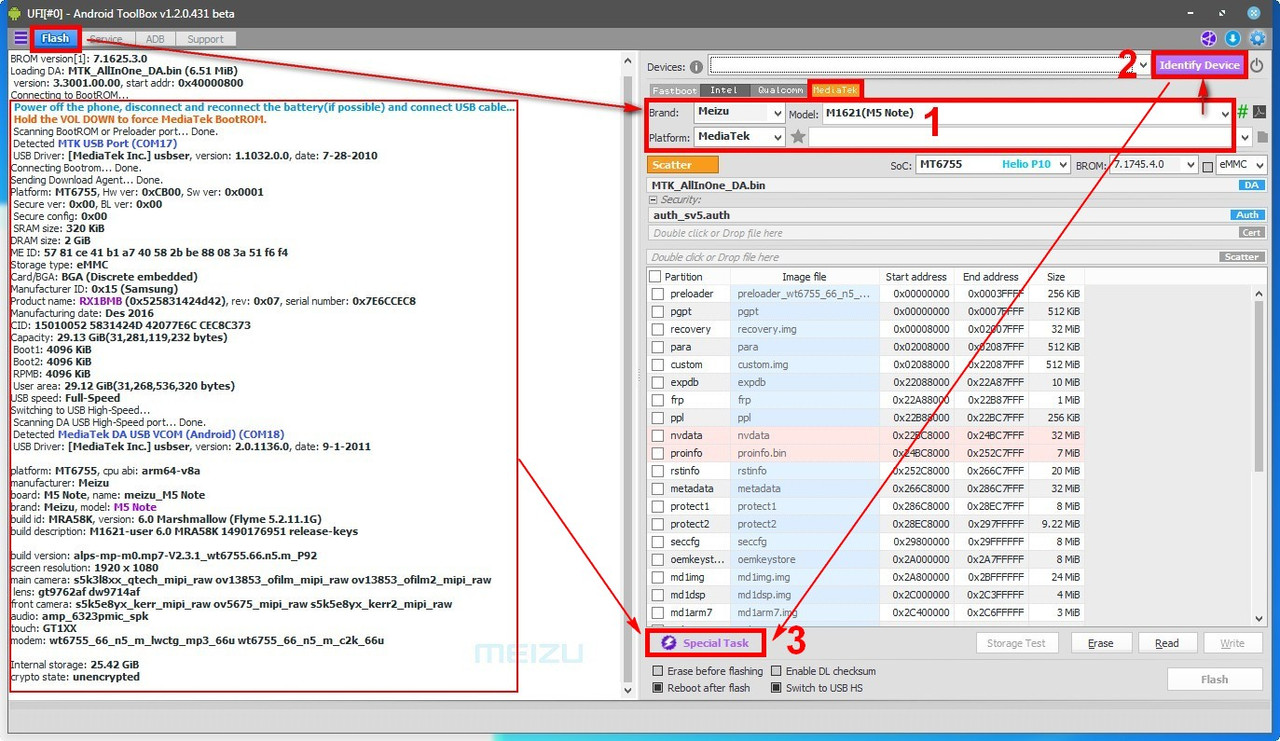Image resolution: width=1280 pixels, height=741 pixels.
Task: Select the Intel platform tab
Action: 724,90
